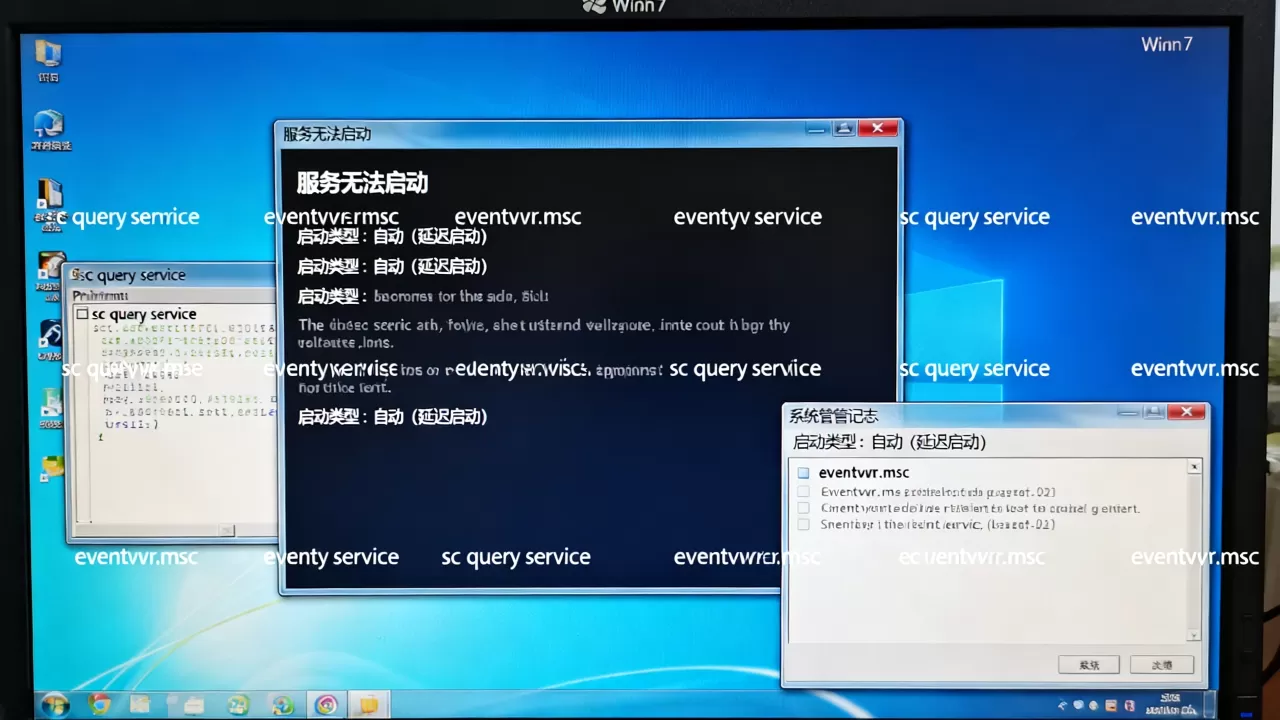Open the Windows Start menu orb

click(x=53, y=705)
